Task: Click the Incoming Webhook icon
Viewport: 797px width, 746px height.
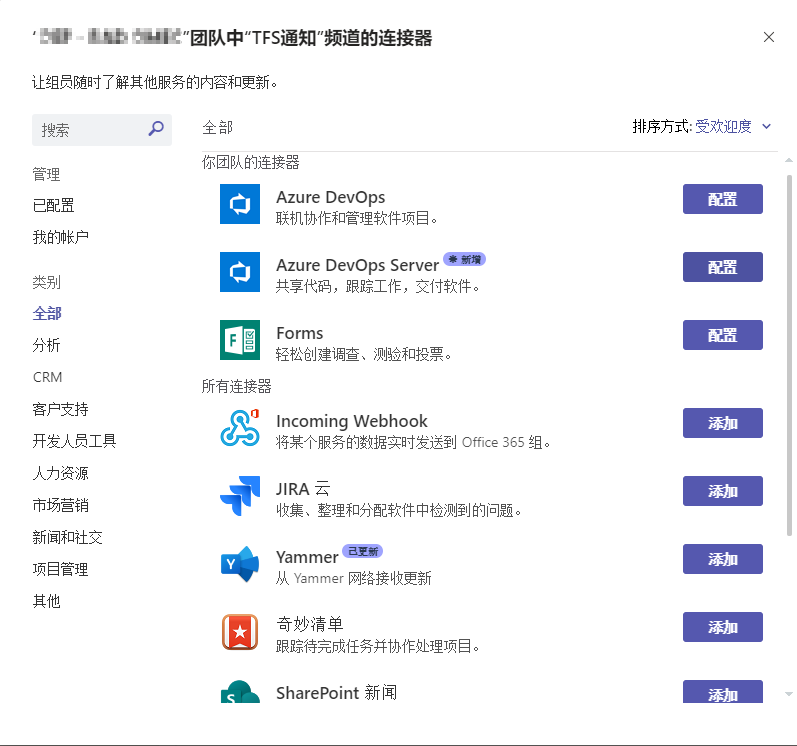Action: [240, 428]
